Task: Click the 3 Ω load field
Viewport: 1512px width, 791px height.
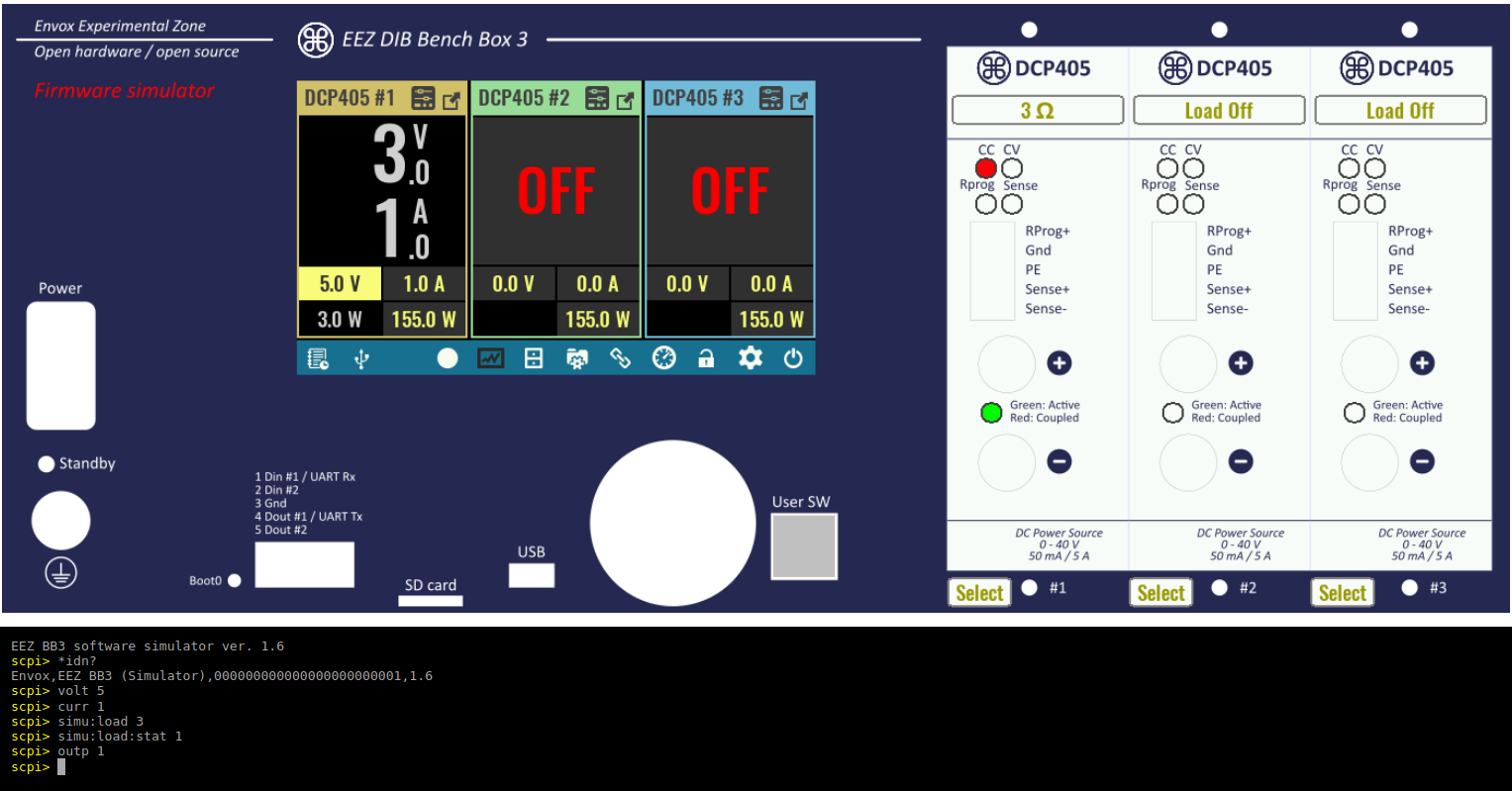Action: coord(1037,110)
